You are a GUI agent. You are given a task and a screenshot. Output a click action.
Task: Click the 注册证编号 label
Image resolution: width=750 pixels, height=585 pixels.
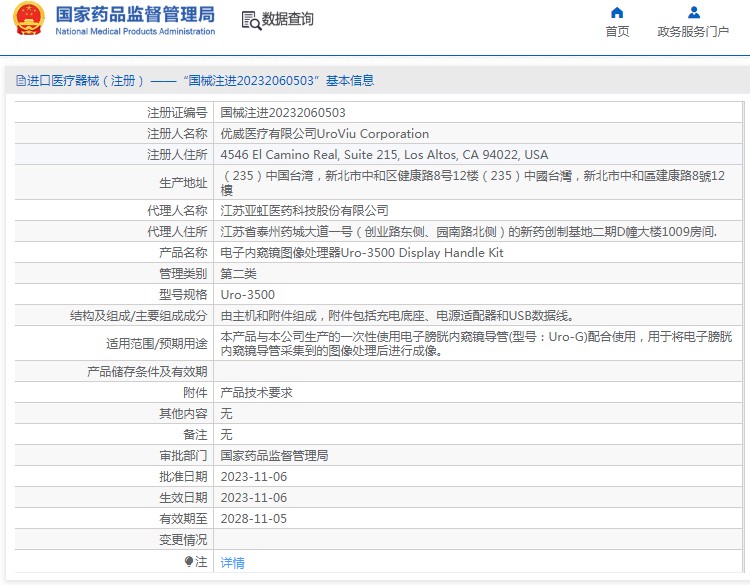point(177,113)
